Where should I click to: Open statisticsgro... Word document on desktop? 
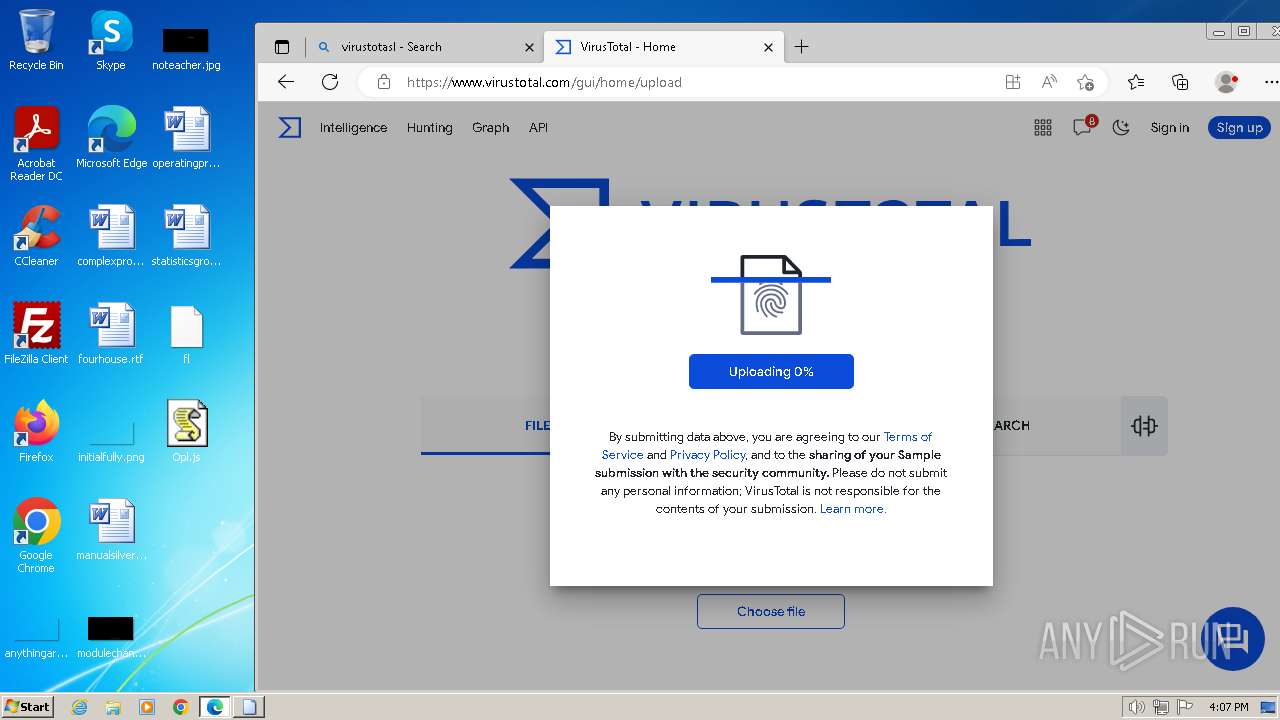click(x=186, y=236)
